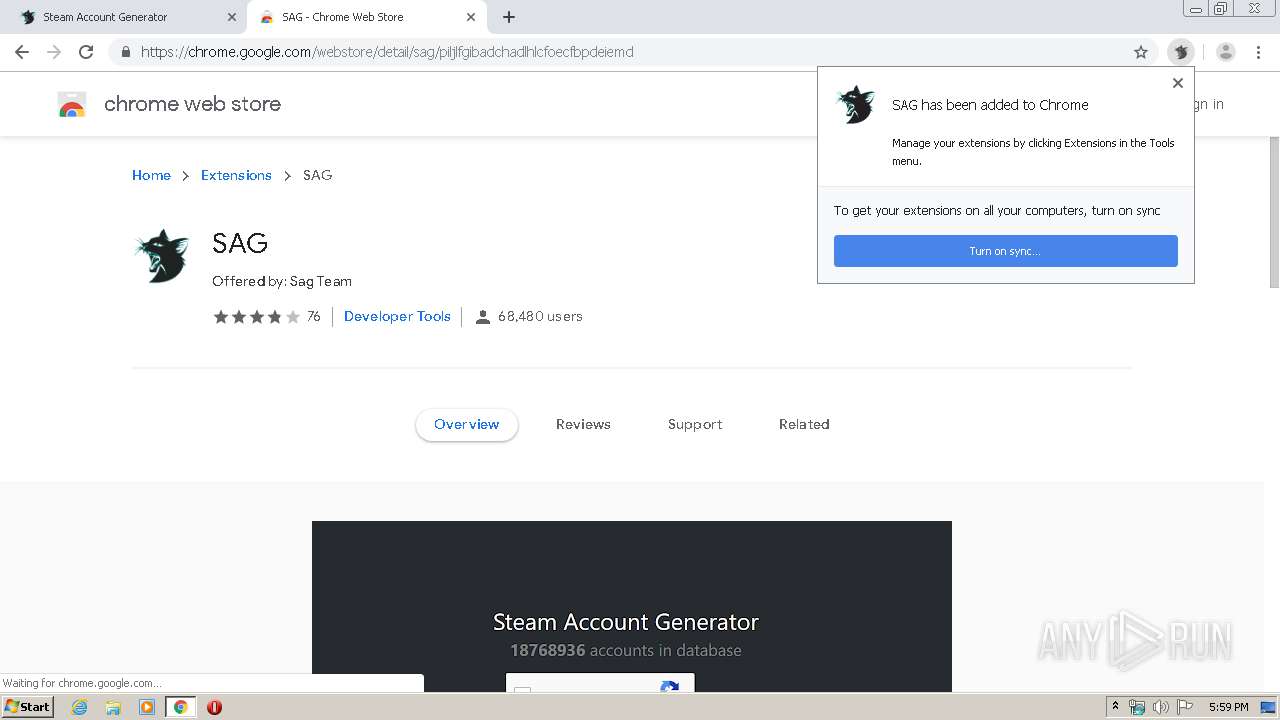Click the Chrome taskbar button
The width and height of the screenshot is (1280, 720).
tap(181, 707)
